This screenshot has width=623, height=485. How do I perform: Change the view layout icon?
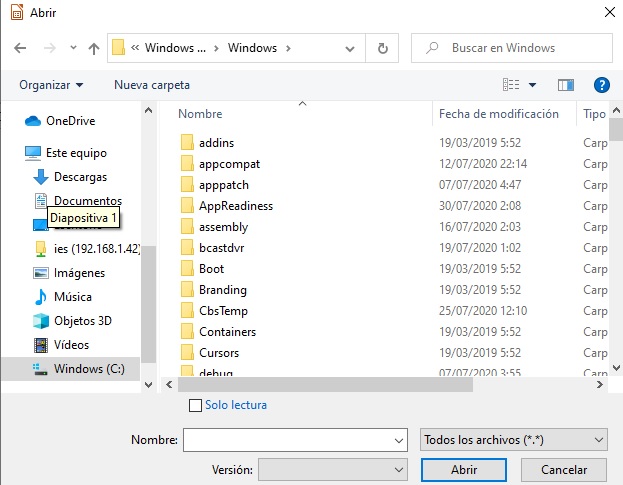(x=511, y=85)
